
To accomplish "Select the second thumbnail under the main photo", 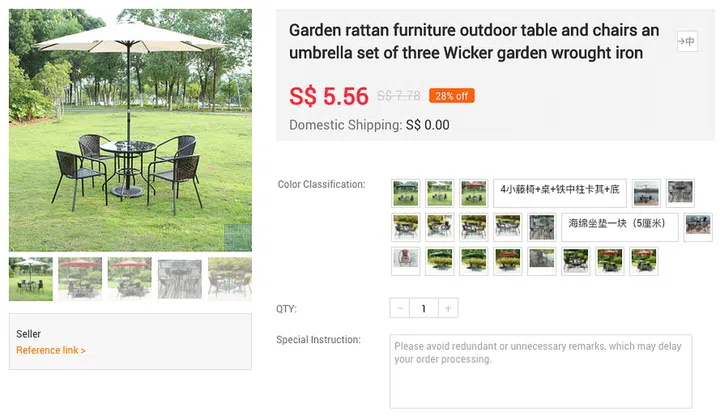I will pyautogui.click(x=80, y=279).
